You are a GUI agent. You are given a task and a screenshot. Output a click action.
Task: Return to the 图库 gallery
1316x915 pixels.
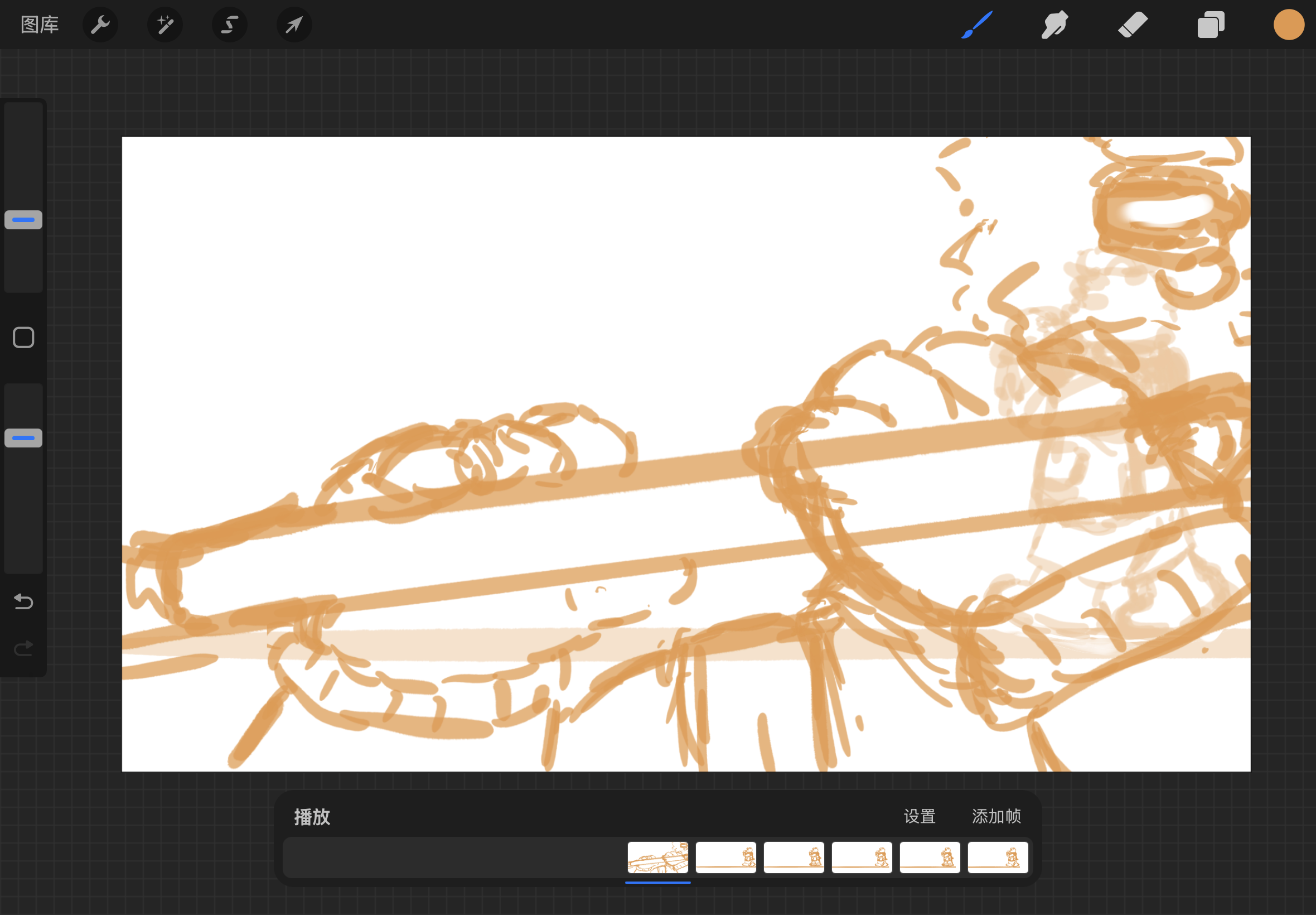40,25
